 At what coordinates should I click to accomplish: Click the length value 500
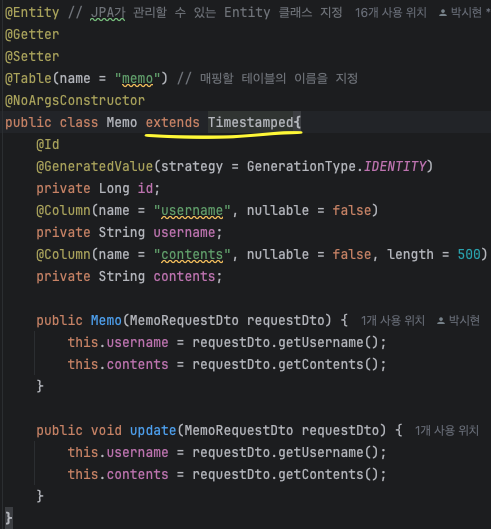469,254
